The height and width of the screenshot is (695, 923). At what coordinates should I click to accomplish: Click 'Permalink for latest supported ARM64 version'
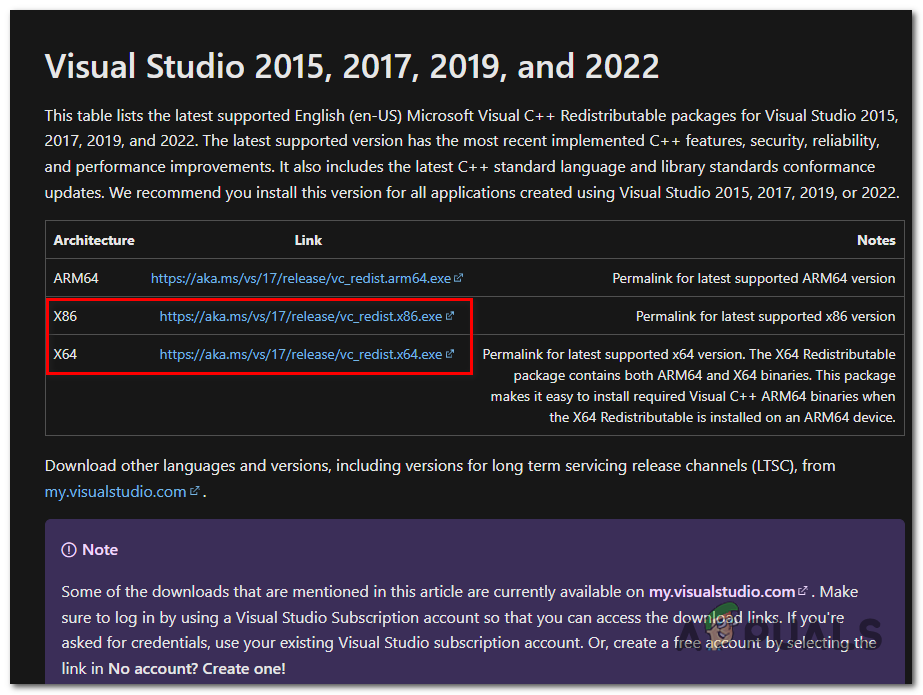point(753,278)
